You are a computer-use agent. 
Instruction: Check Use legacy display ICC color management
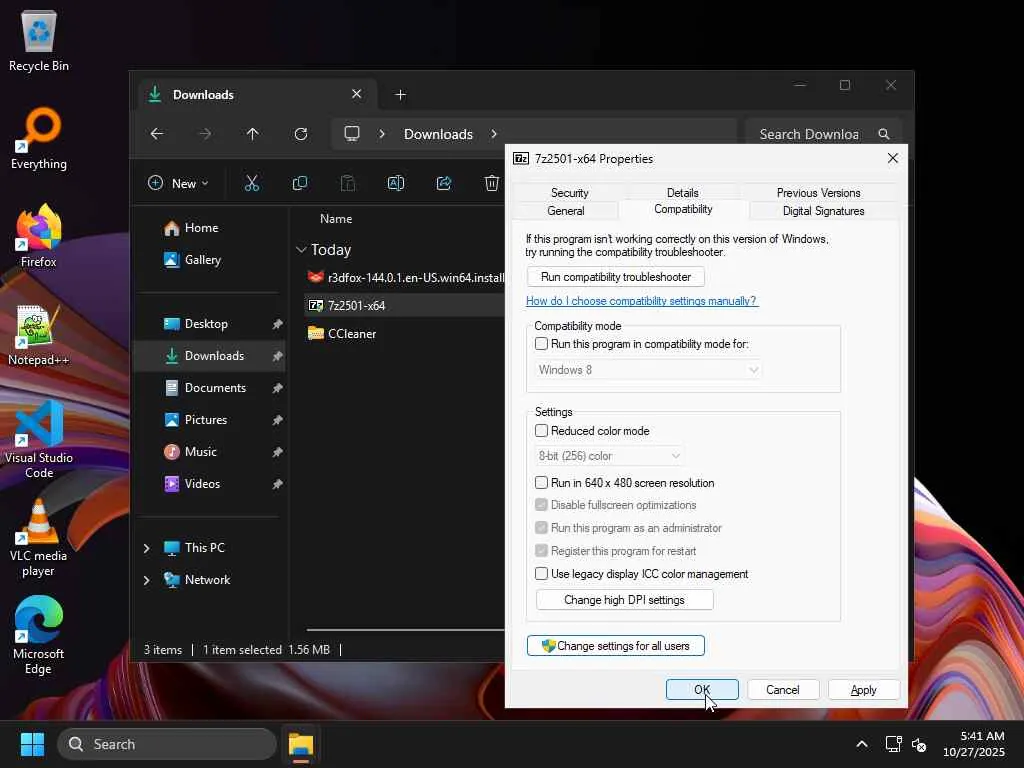click(541, 573)
